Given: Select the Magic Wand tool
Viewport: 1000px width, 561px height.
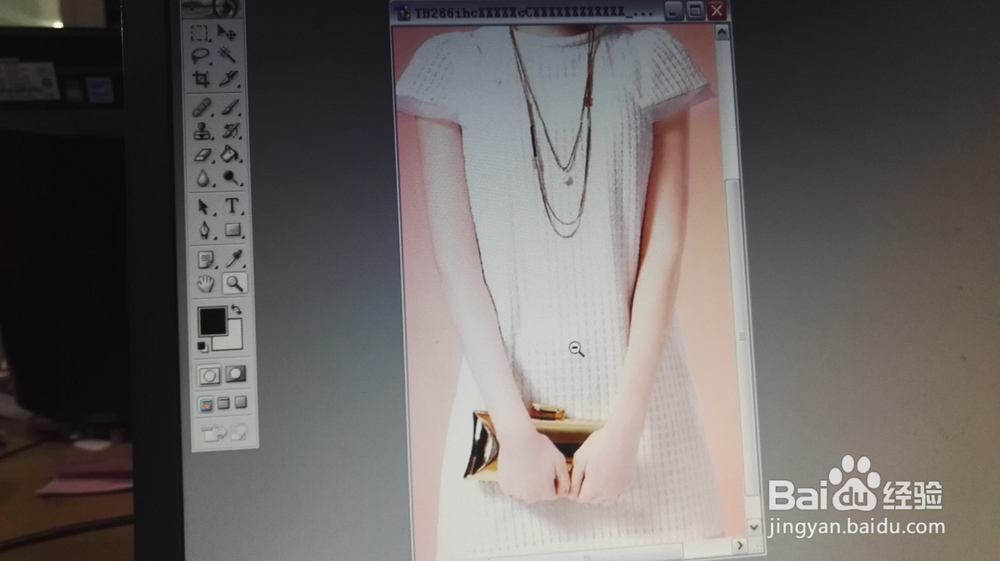Looking at the screenshot, I should (x=228, y=55).
